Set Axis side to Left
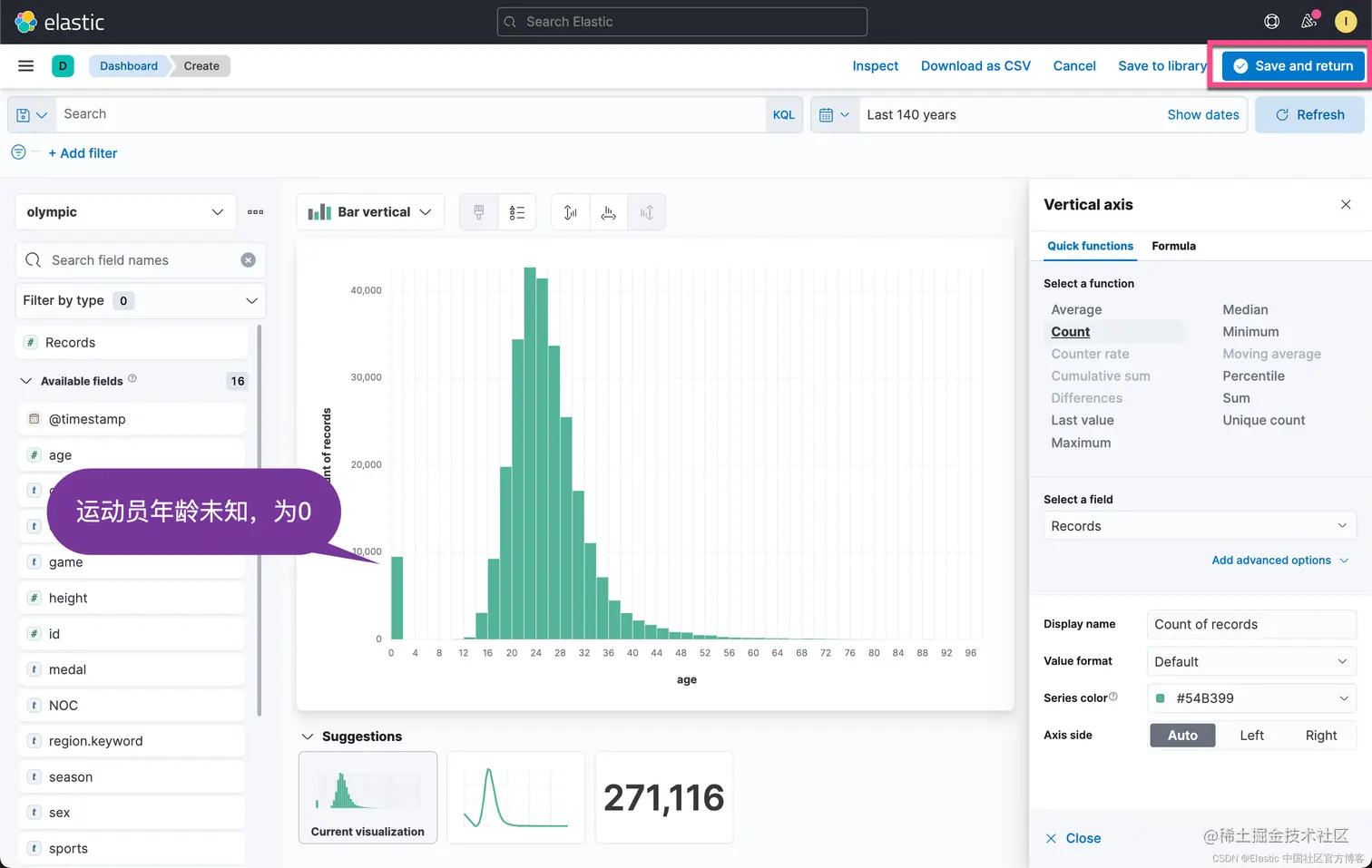1372x868 pixels. pyautogui.click(x=1251, y=736)
